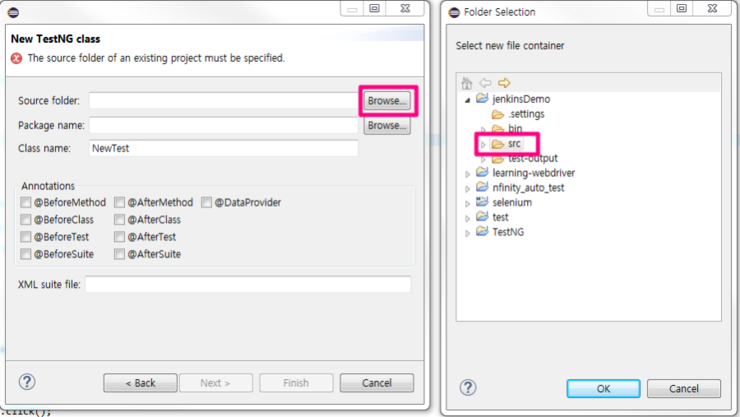Select the test project in tree
This screenshot has width=740, height=417.
492,217
